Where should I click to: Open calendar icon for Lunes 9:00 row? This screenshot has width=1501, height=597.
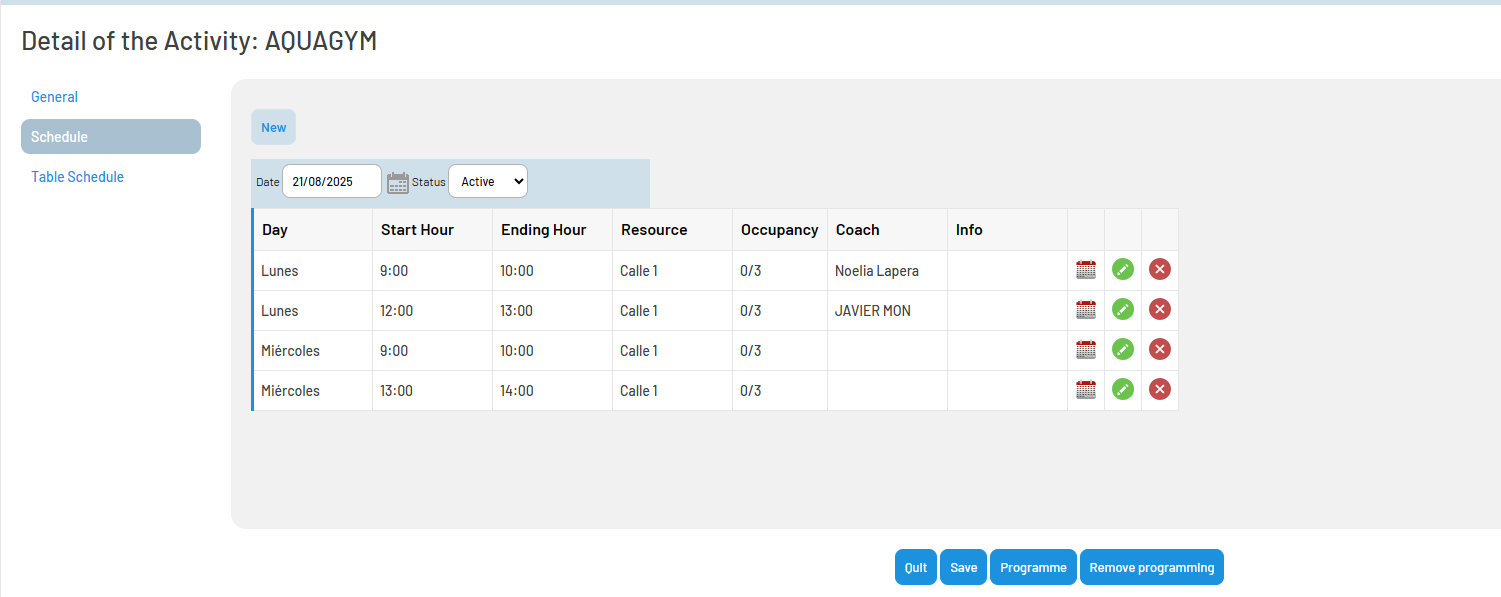1086,270
